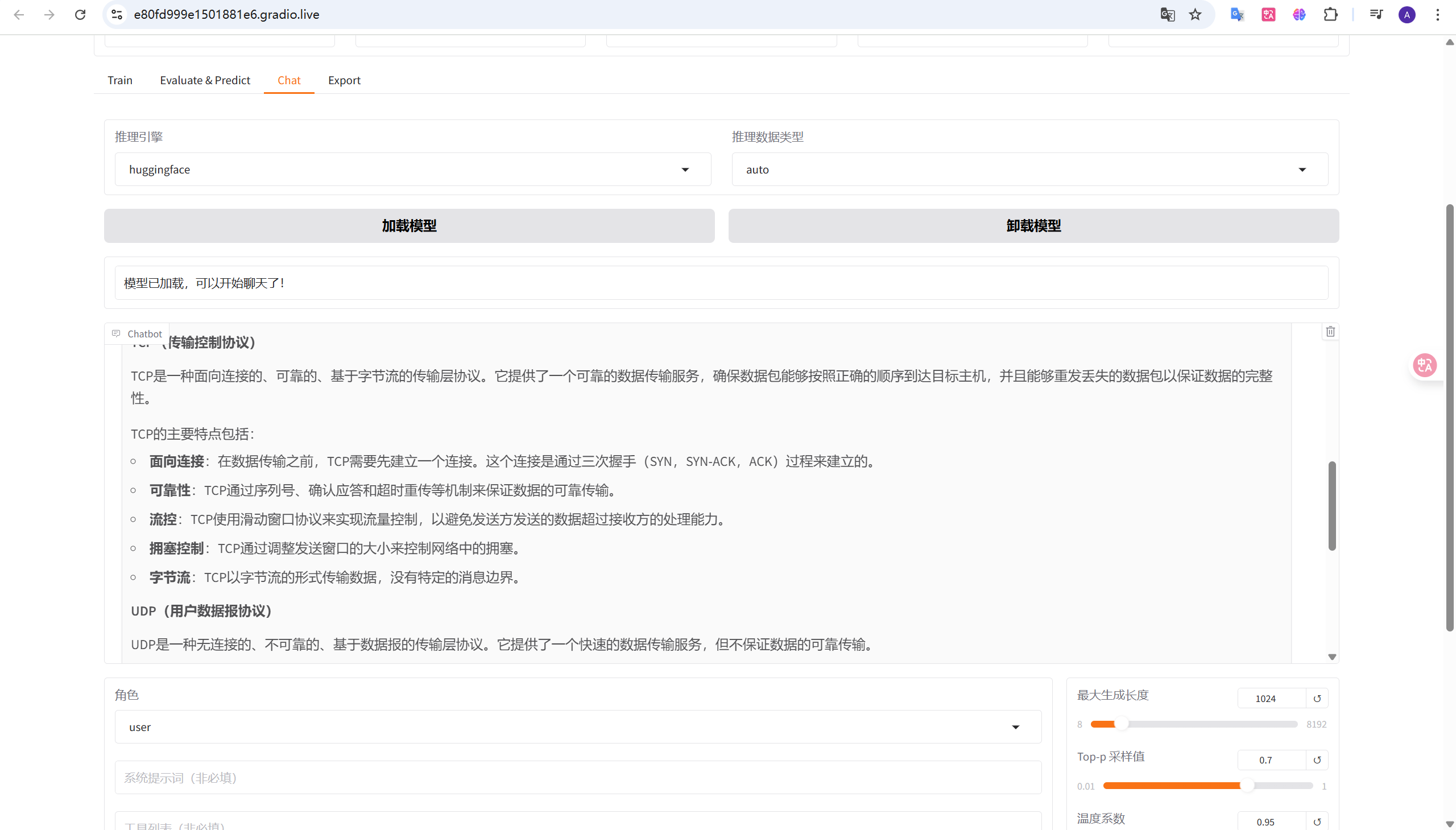Click the 加载模型 load model button
Screen dimensions: 1456x830
click(x=409, y=226)
